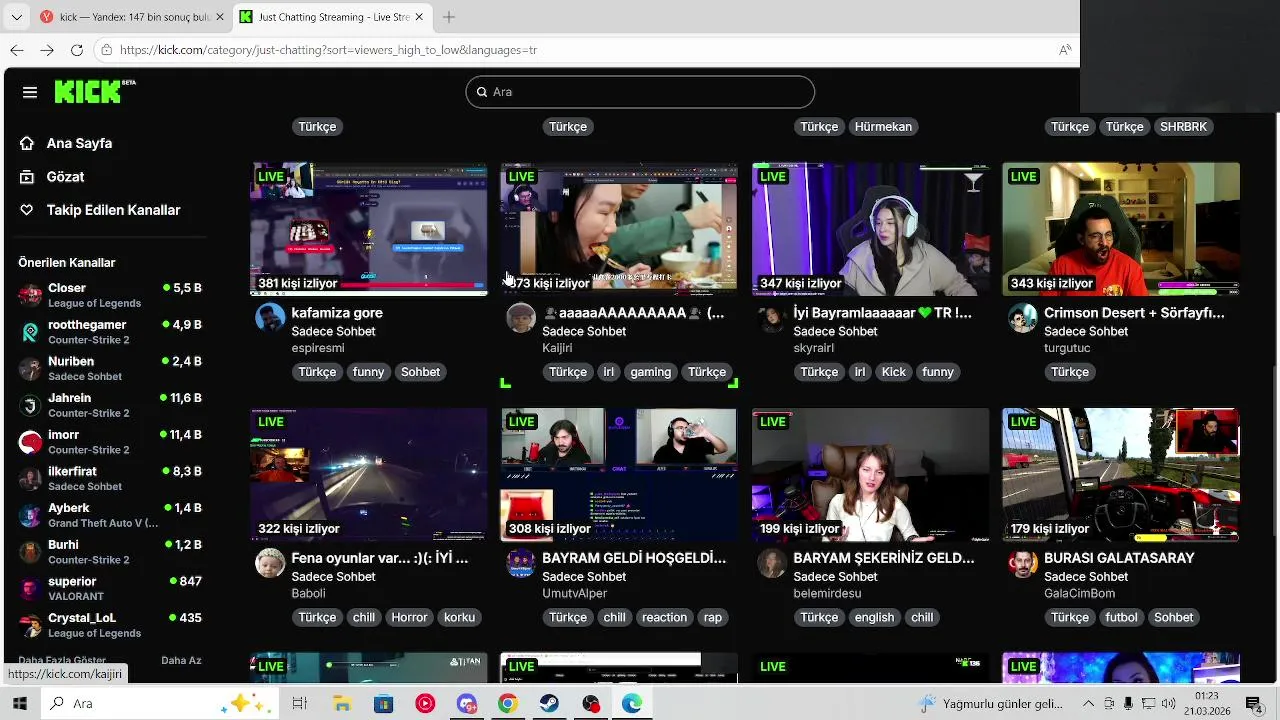Open Google Chrome from the taskbar
The width and height of the screenshot is (1280, 720).
[x=508, y=704]
